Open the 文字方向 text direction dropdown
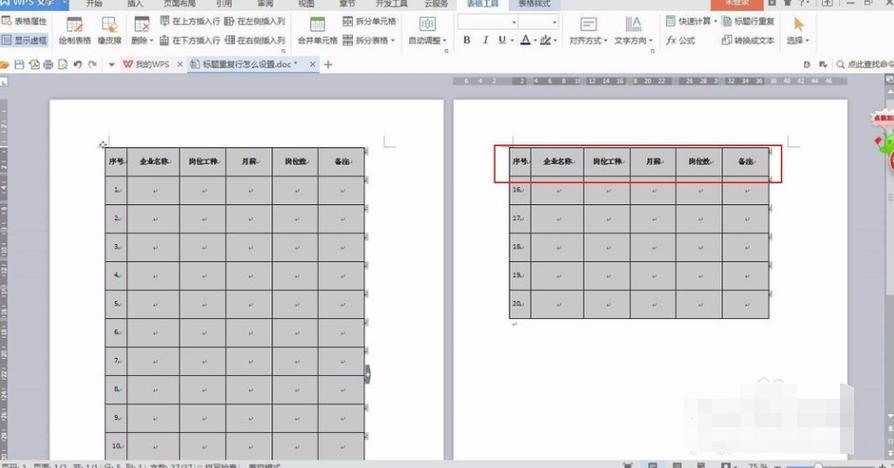Image resolution: width=894 pixels, height=468 pixels. 633,31
